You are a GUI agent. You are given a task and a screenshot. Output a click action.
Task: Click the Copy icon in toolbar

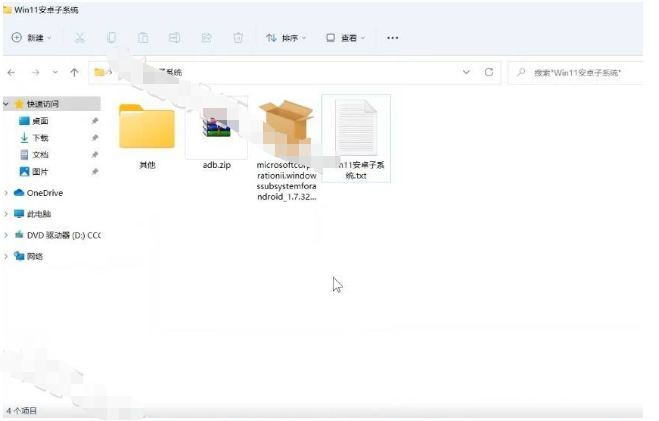coord(112,38)
